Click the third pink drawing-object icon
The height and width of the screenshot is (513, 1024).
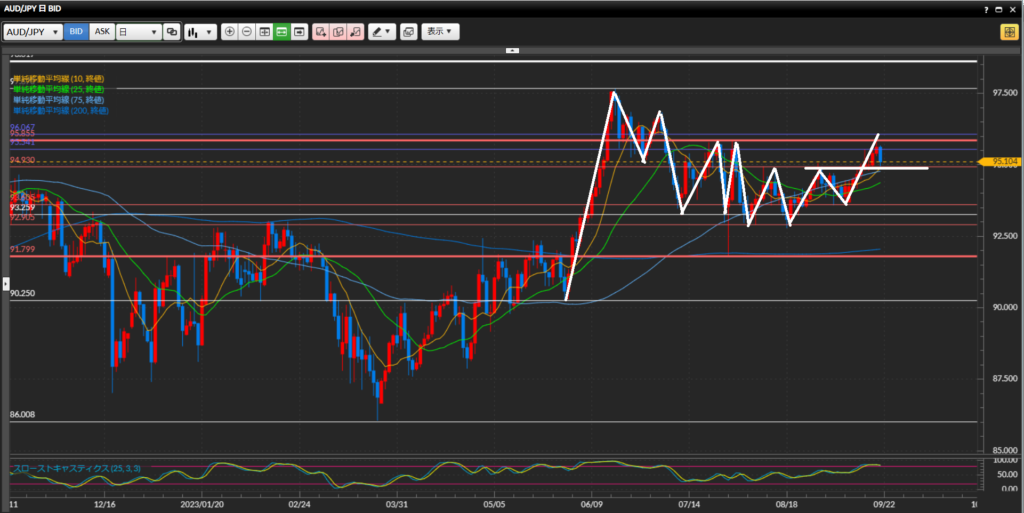tap(355, 32)
